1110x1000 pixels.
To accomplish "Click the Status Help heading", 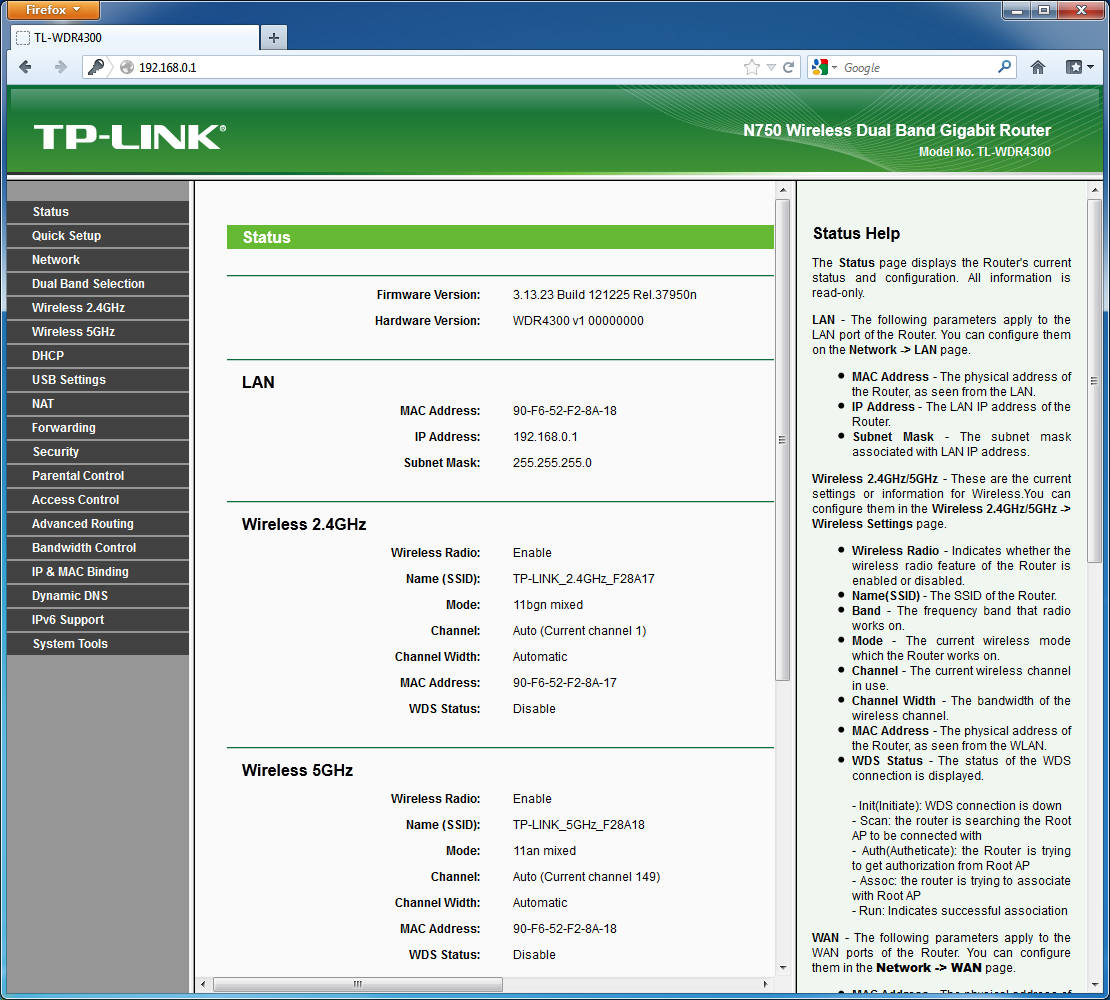I will click(x=856, y=234).
